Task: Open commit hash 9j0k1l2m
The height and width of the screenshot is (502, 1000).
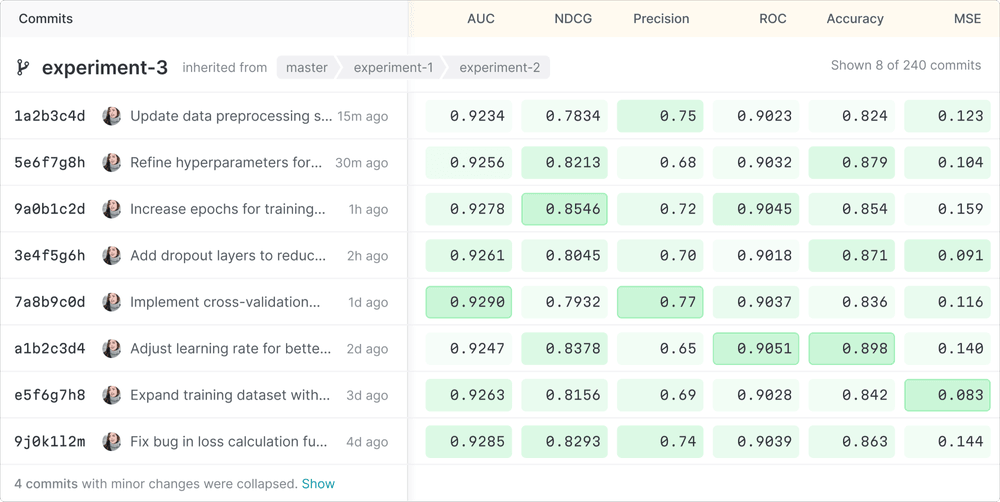Action: [50, 442]
